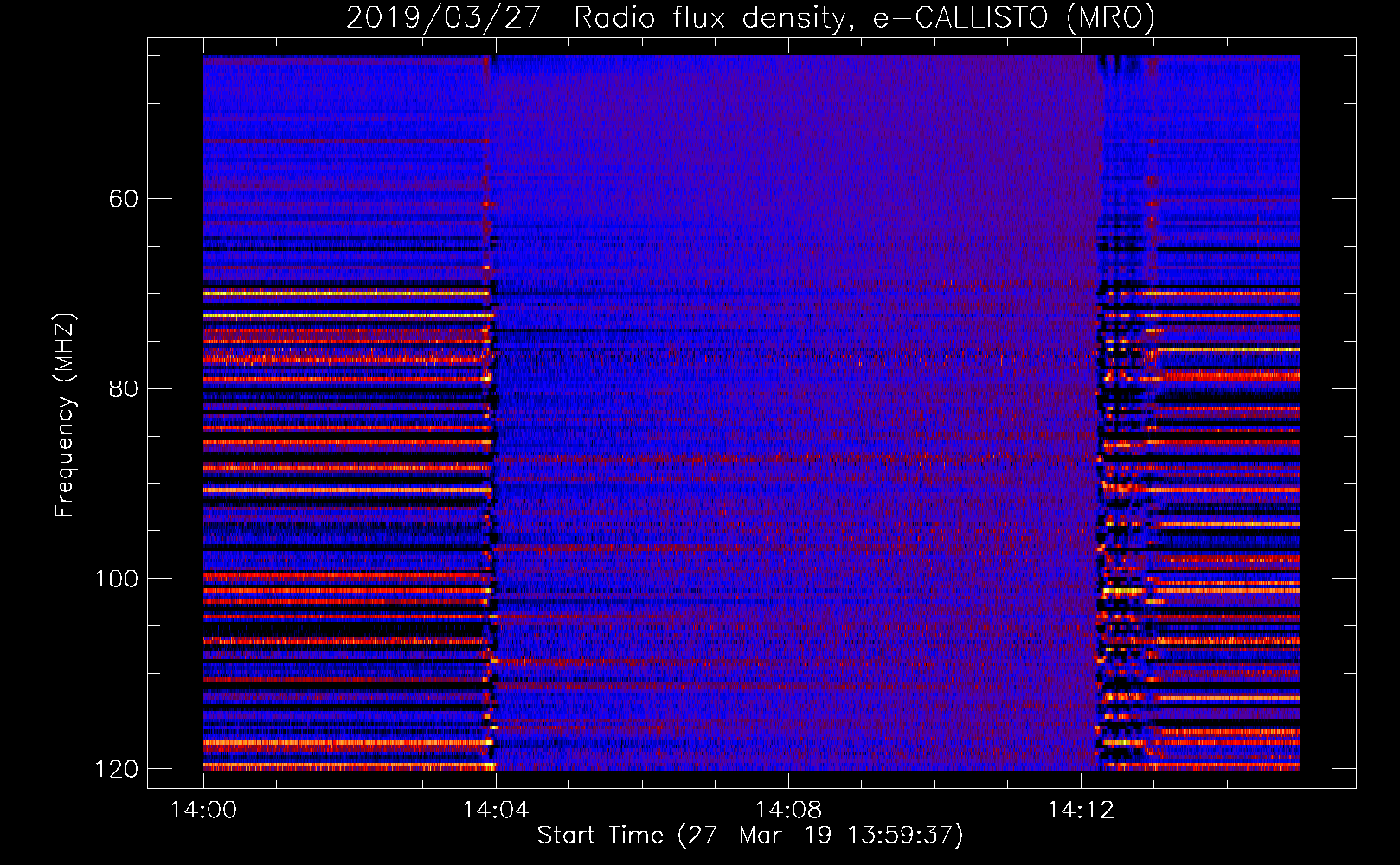Click the plot title 'Radio flux density, e-CALLISTO (MRO)'
Image resolution: width=1400 pixels, height=865 pixels.
click(864, 18)
